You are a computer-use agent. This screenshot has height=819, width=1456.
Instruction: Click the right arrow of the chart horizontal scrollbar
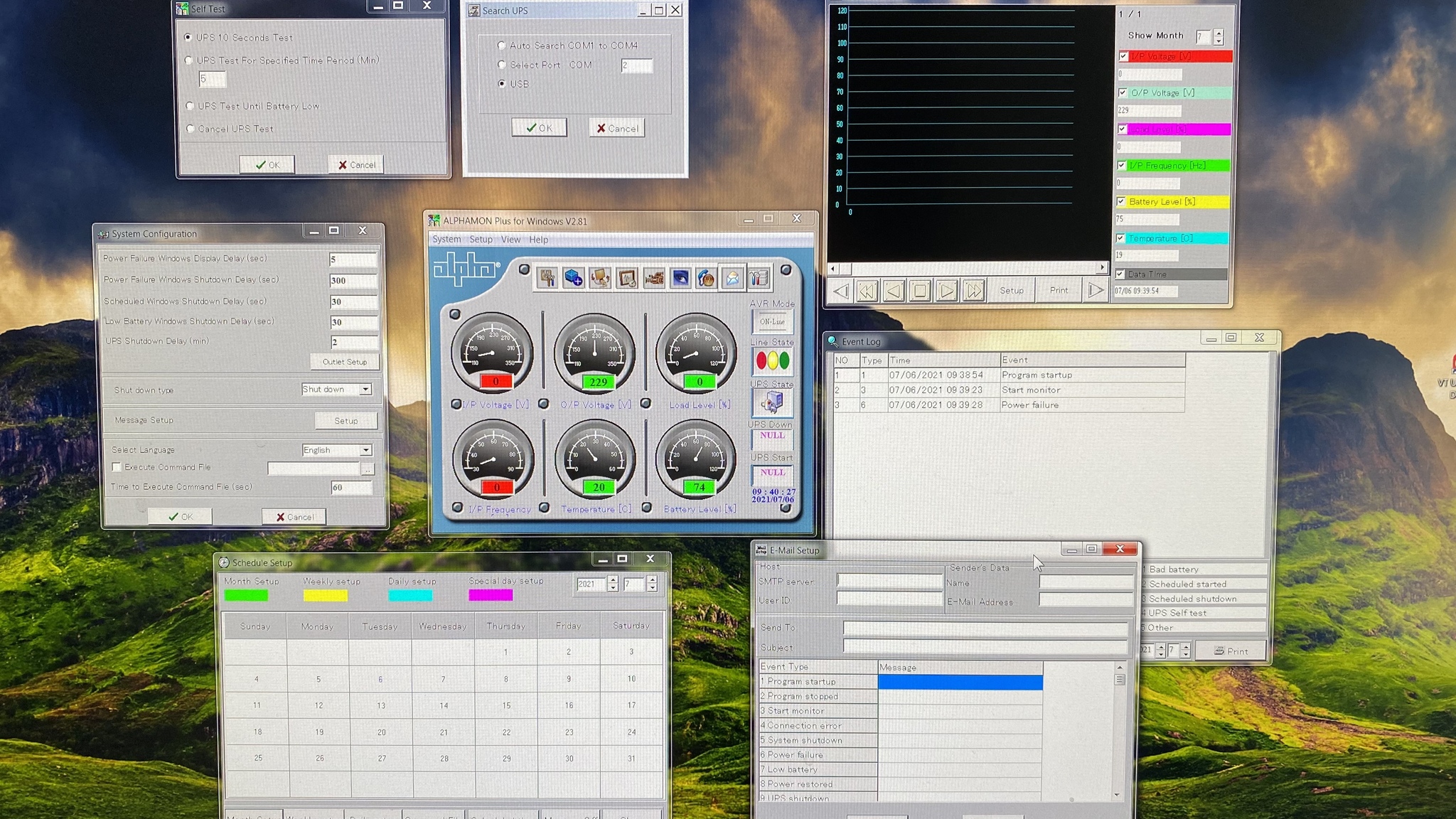pos(1102,268)
